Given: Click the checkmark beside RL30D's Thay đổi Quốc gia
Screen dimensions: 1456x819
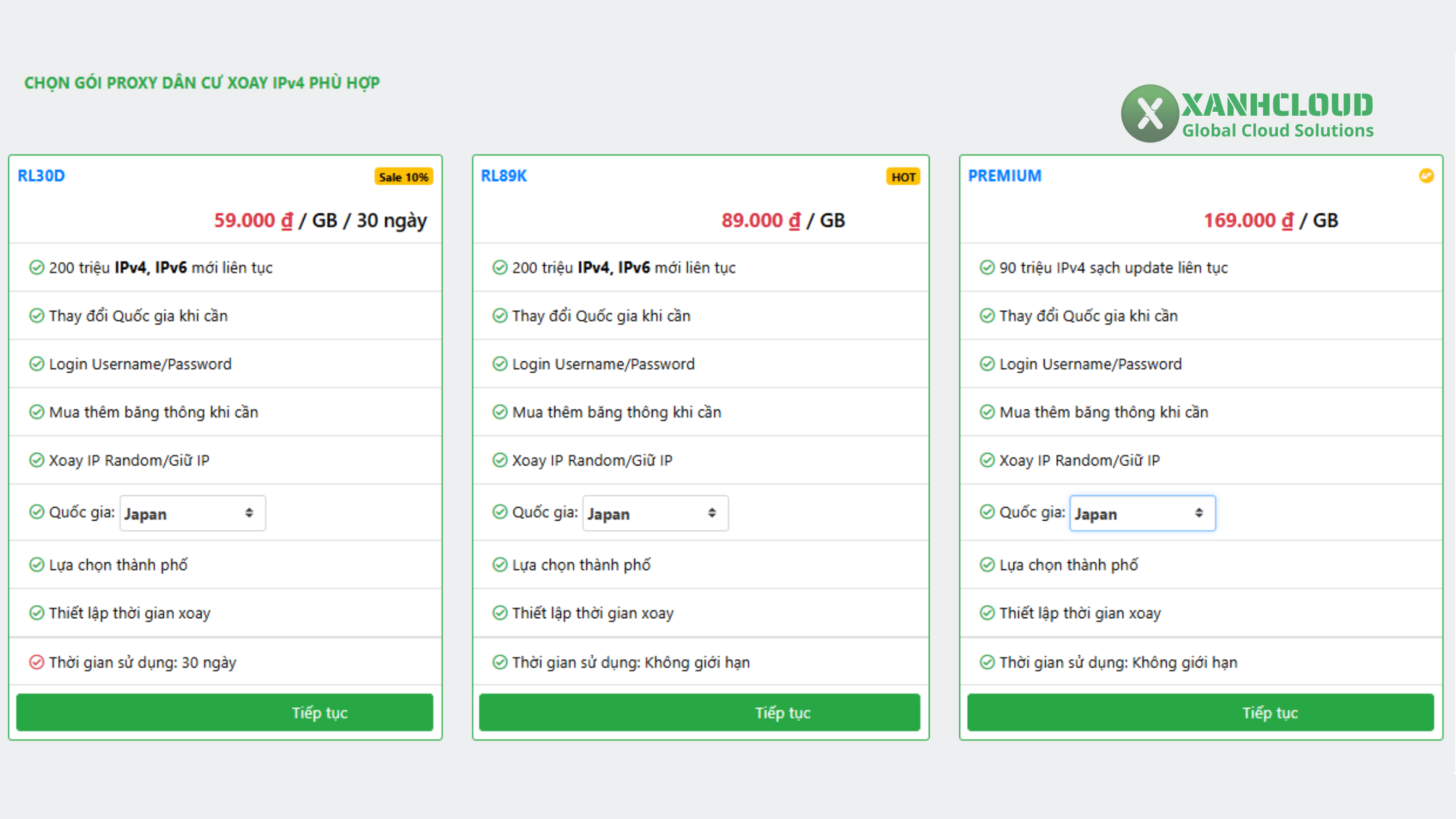Looking at the screenshot, I should click(37, 315).
